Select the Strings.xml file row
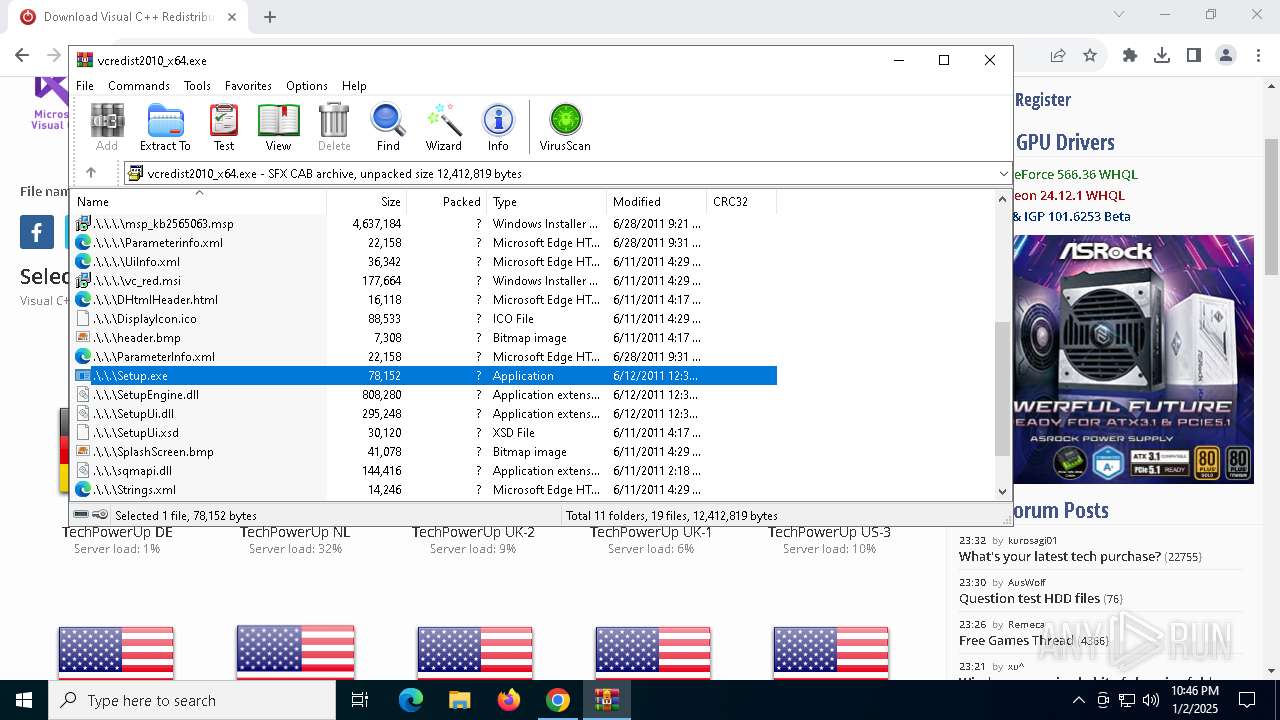Image resolution: width=1280 pixels, height=720 pixels. coord(425,490)
